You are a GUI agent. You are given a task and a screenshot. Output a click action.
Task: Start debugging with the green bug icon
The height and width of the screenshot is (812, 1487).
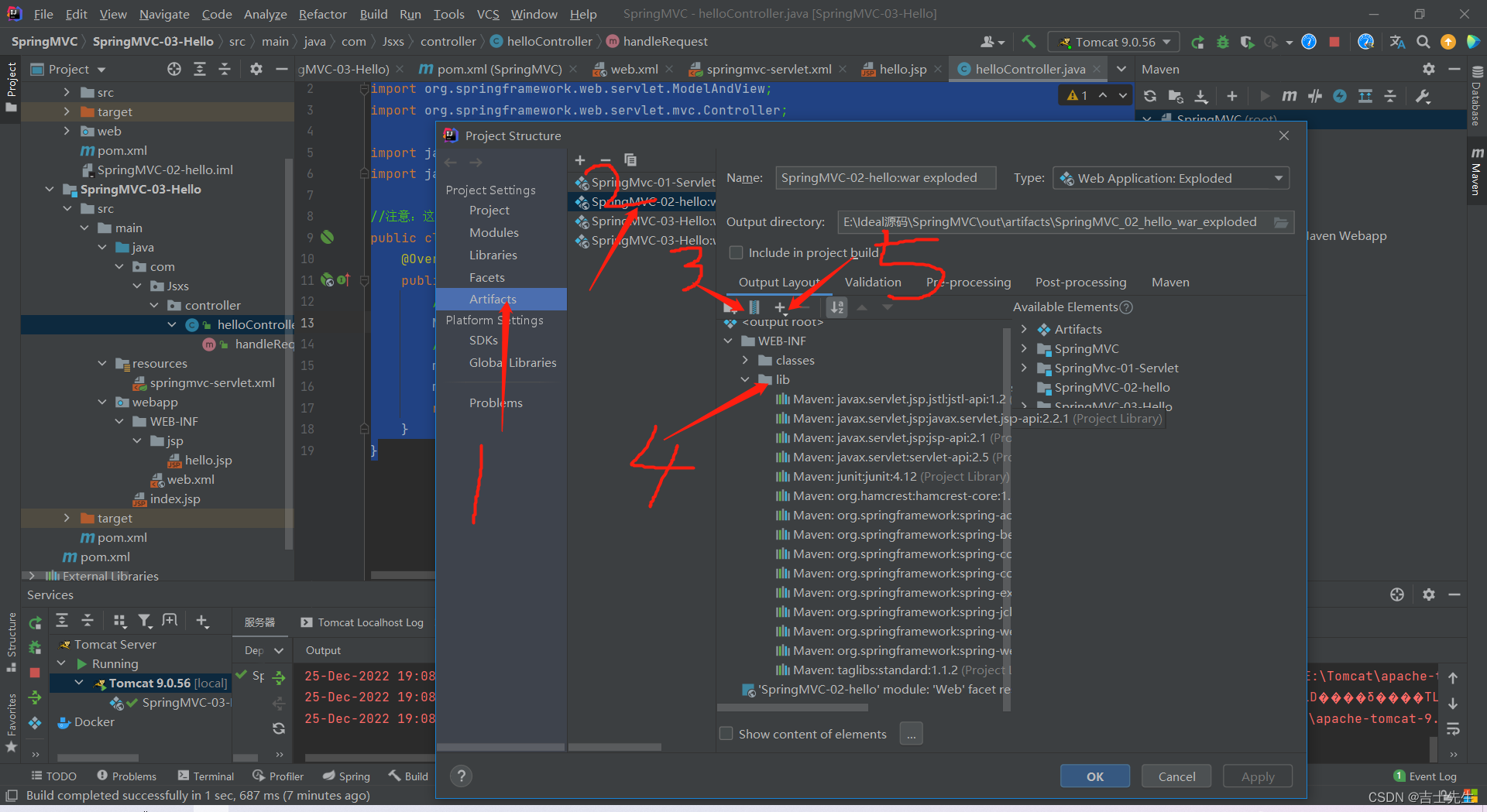[1222, 42]
